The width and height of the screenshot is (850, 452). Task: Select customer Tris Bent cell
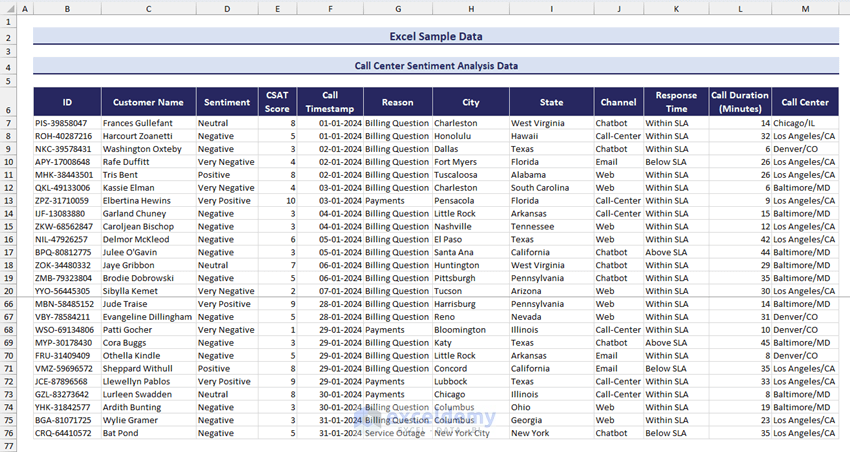tap(149, 175)
